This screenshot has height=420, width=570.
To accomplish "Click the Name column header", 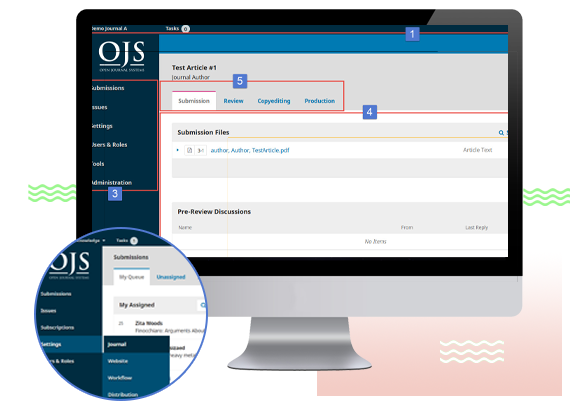I will coord(185,227).
